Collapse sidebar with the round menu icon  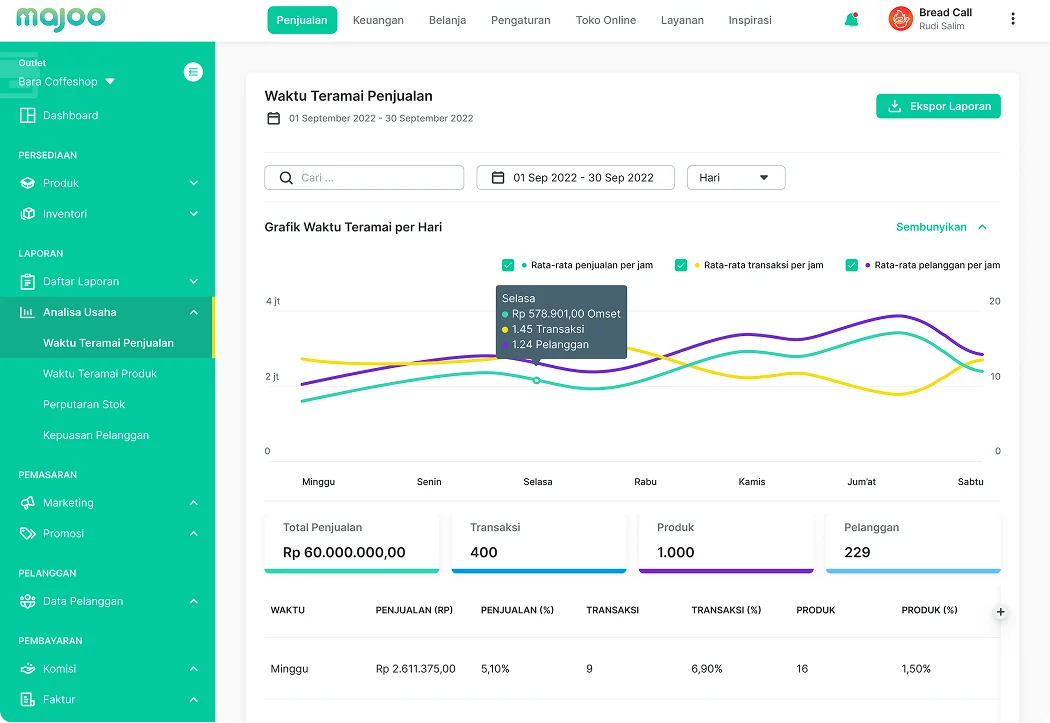(194, 72)
